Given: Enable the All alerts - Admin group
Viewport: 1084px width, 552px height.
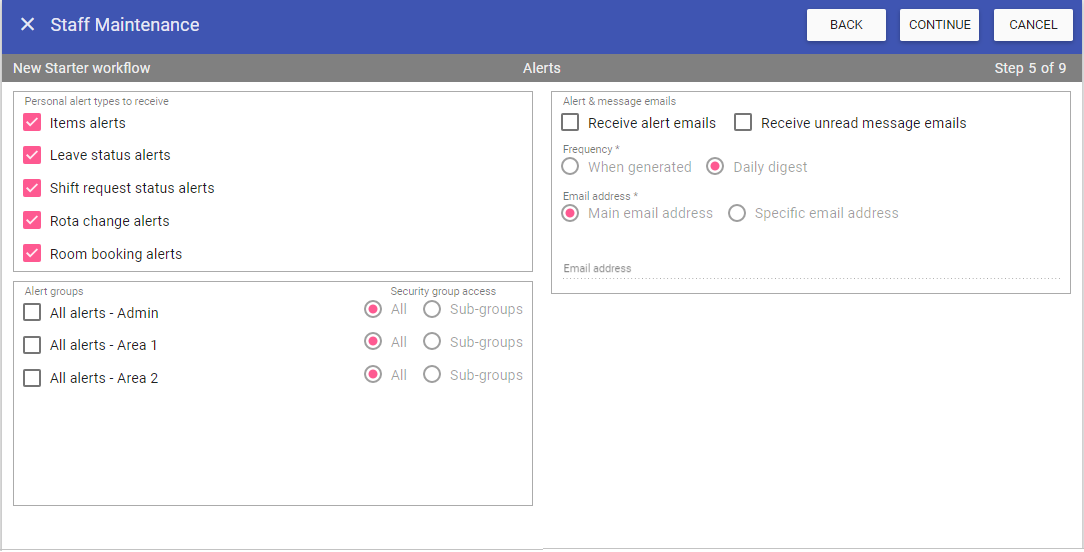Looking at the screenshot, I should click(x=32, y=313).
